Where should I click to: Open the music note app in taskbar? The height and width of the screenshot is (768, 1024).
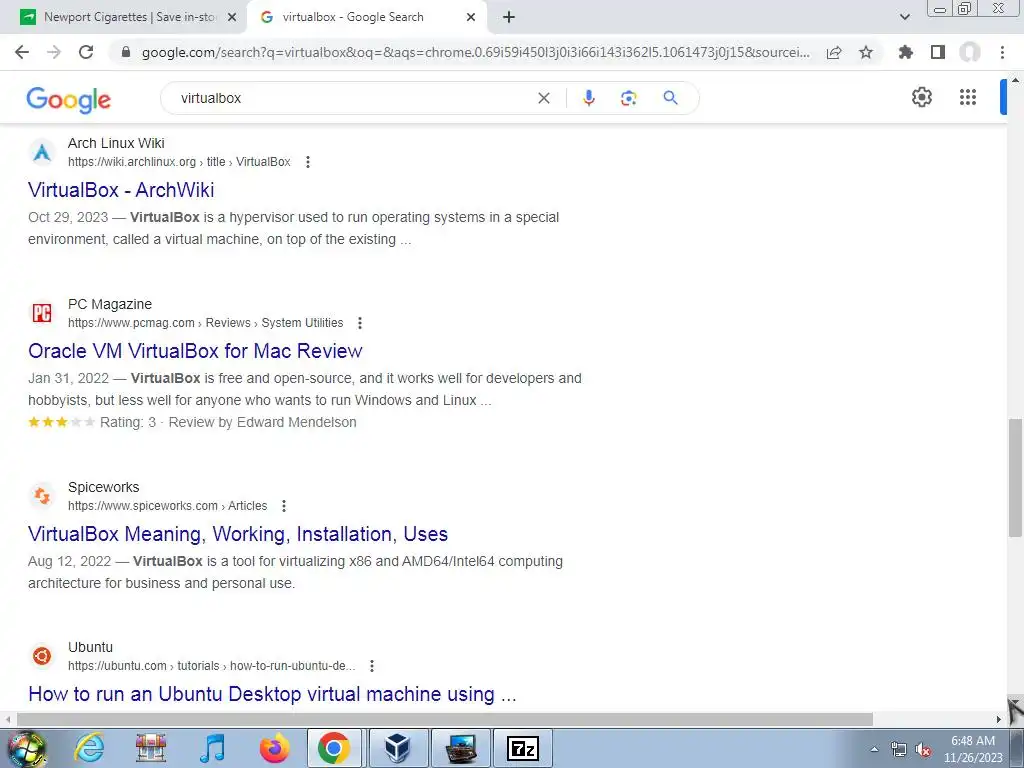coord(213,748)
